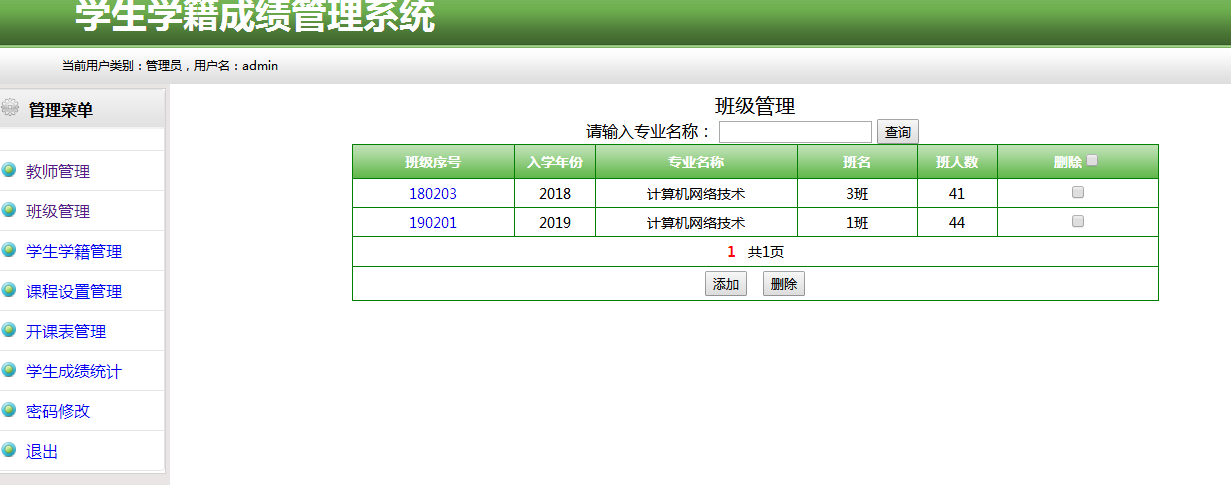Click the globe icon beside 开课表管理
Viewport: 1231px width, 485px height.
9,330
